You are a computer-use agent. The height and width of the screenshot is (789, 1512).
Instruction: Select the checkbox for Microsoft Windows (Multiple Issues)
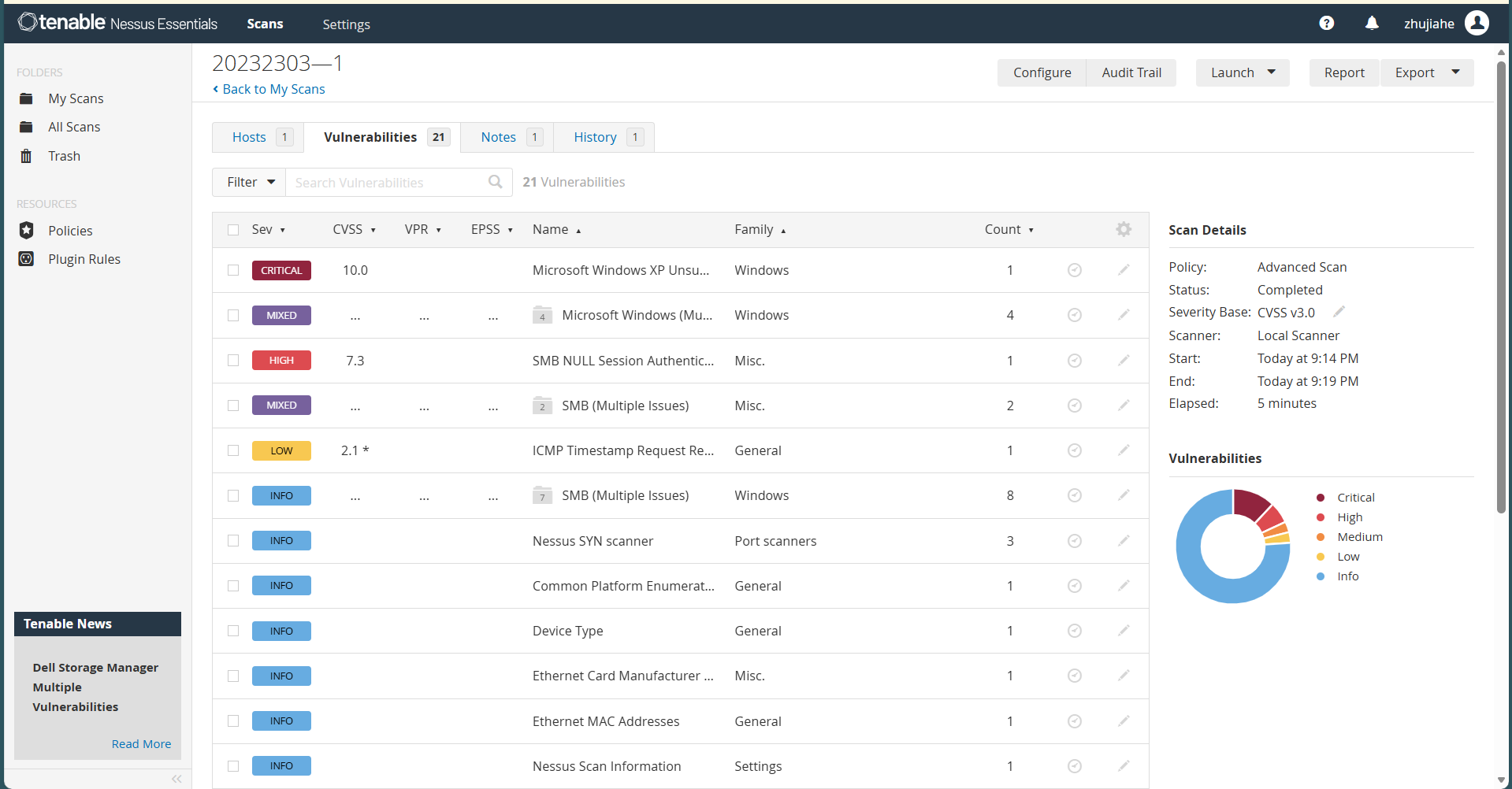click(x=233, y=315)
